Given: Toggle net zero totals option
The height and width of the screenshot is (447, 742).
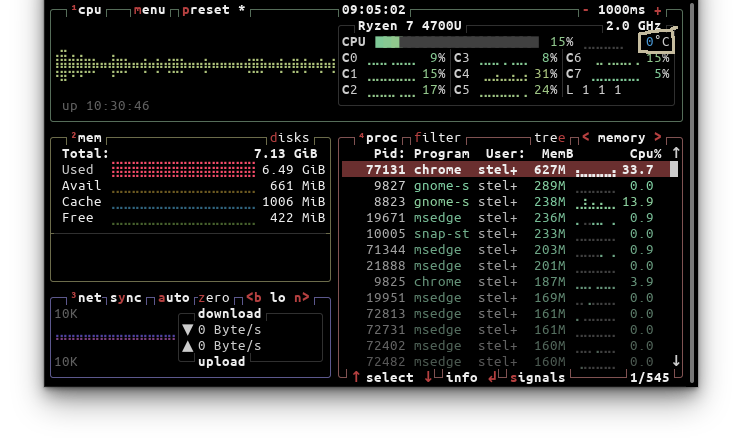Looking at the screenshot, I should (214, 298).
